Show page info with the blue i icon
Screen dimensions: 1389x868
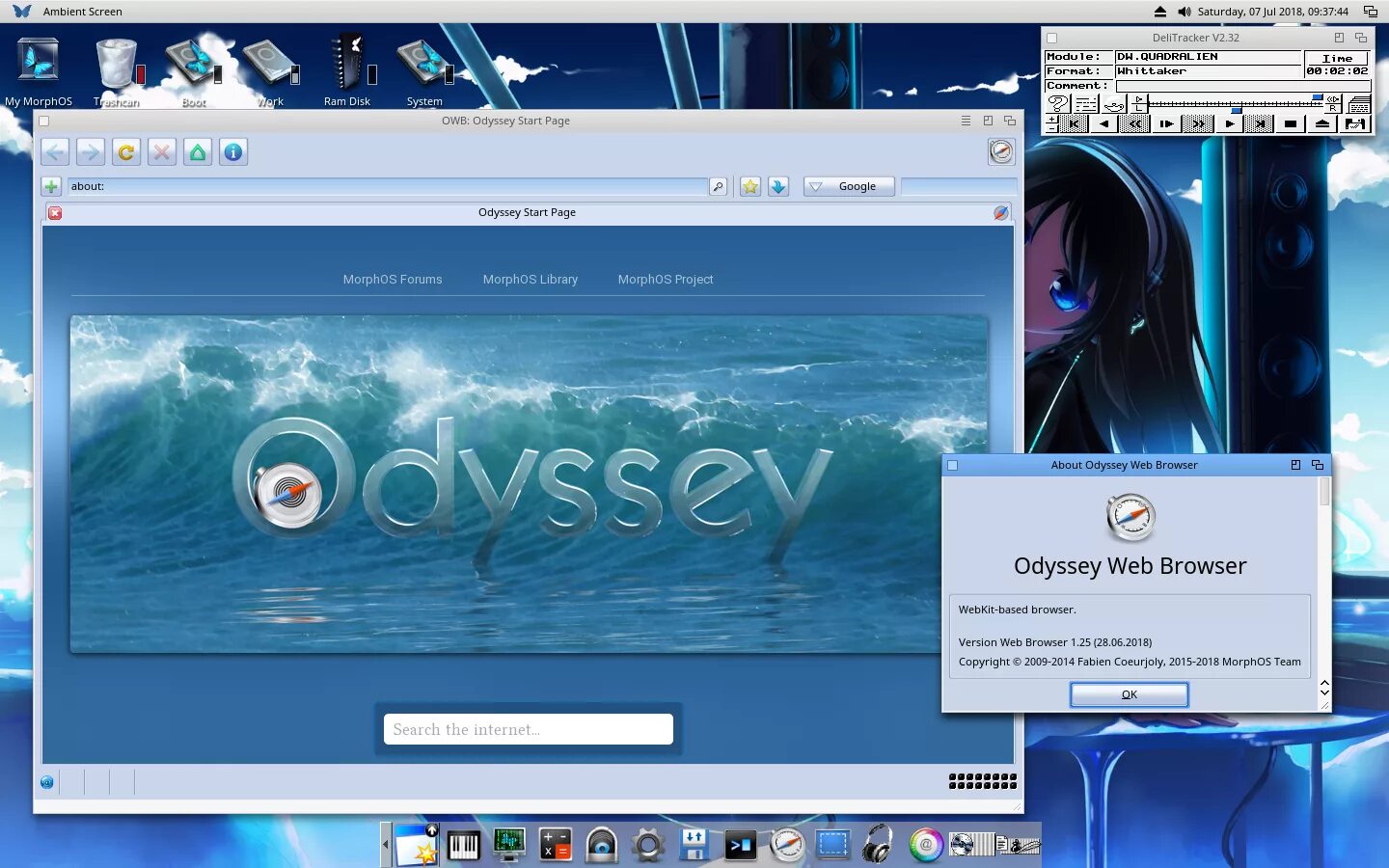pyautogui.click(x=233, y=152)
